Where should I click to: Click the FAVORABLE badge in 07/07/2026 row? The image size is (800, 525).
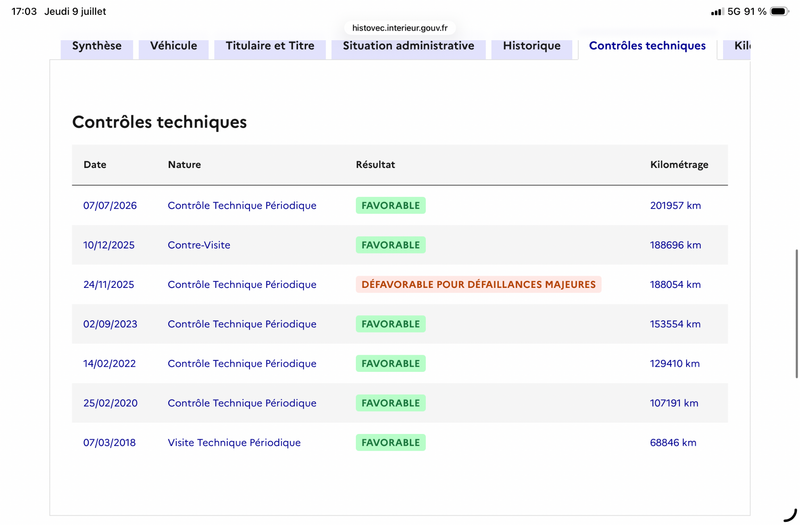point(391,206)
